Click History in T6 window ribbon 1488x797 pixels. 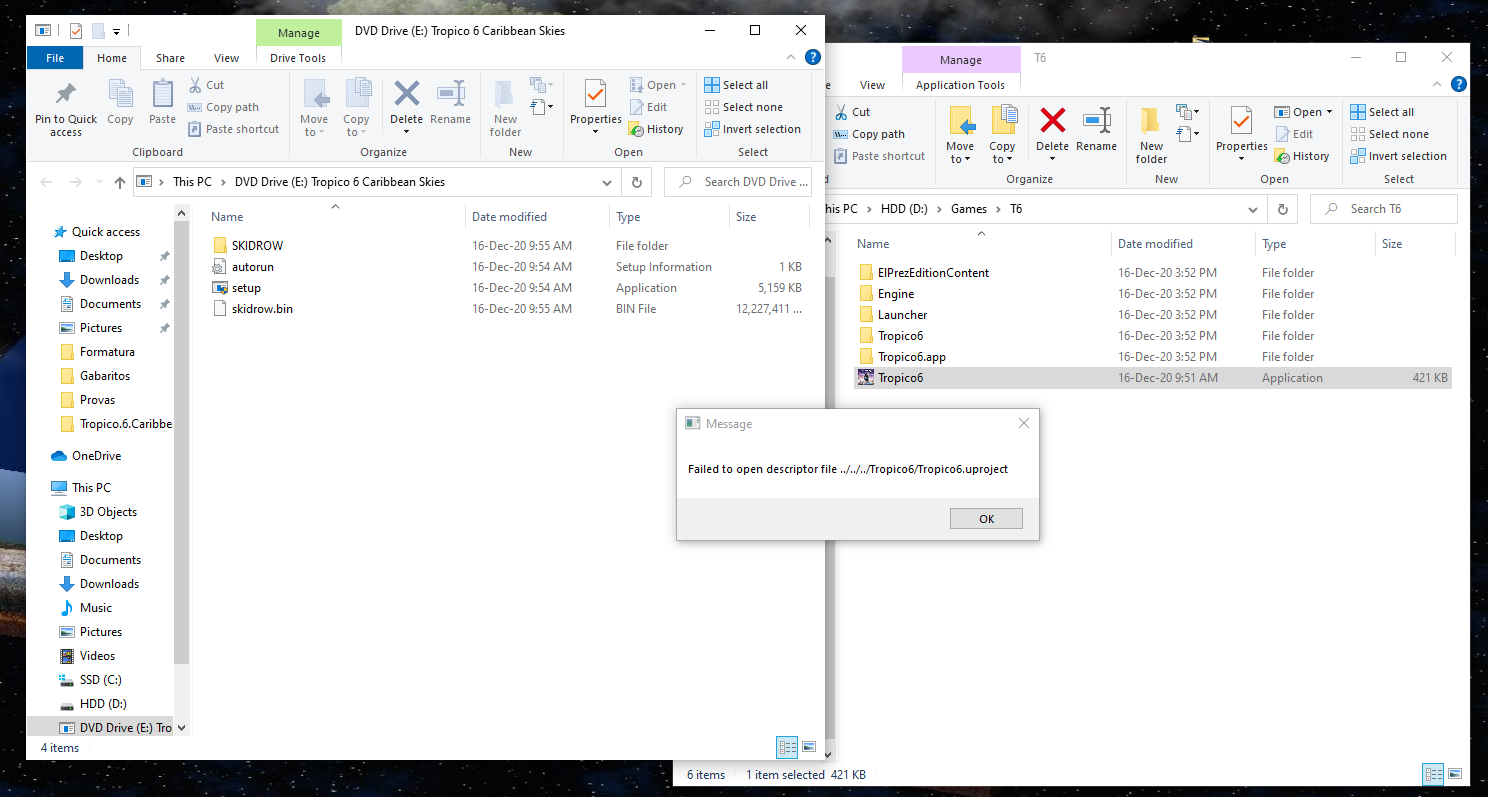pos(1302,156)
